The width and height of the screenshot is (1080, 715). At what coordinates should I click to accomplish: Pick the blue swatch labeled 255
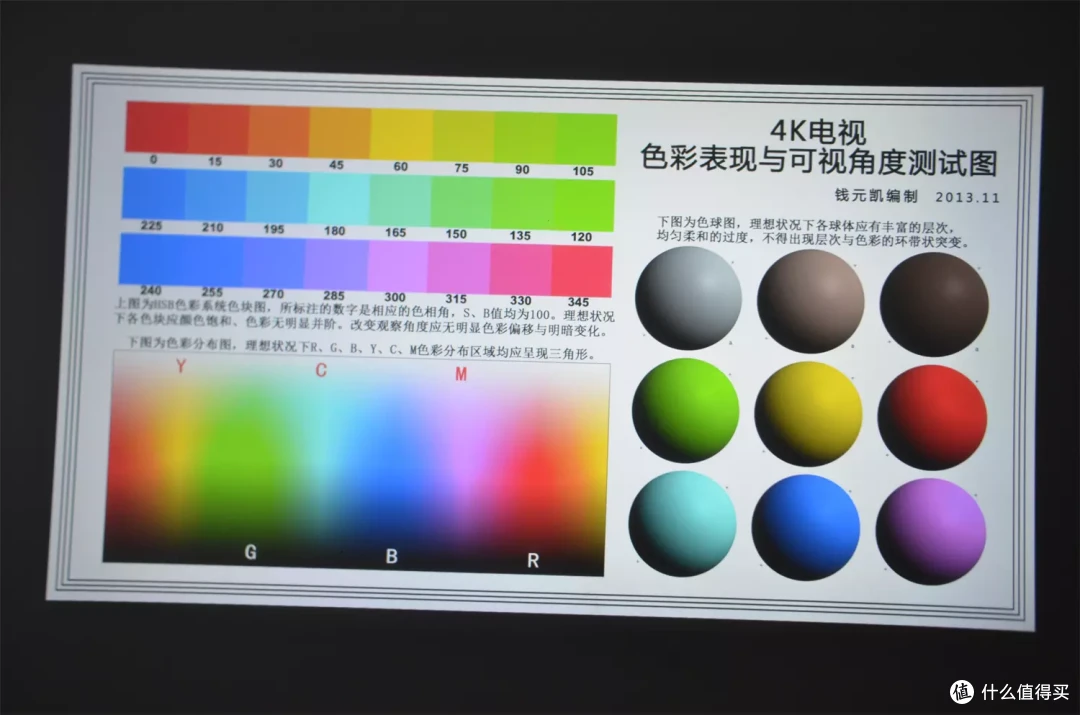coord(213,262)
